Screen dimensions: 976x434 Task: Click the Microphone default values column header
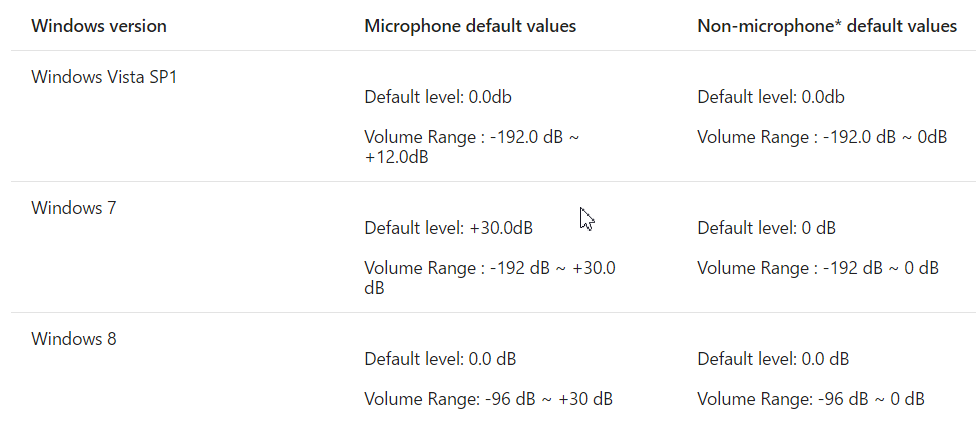click(470, 26)
